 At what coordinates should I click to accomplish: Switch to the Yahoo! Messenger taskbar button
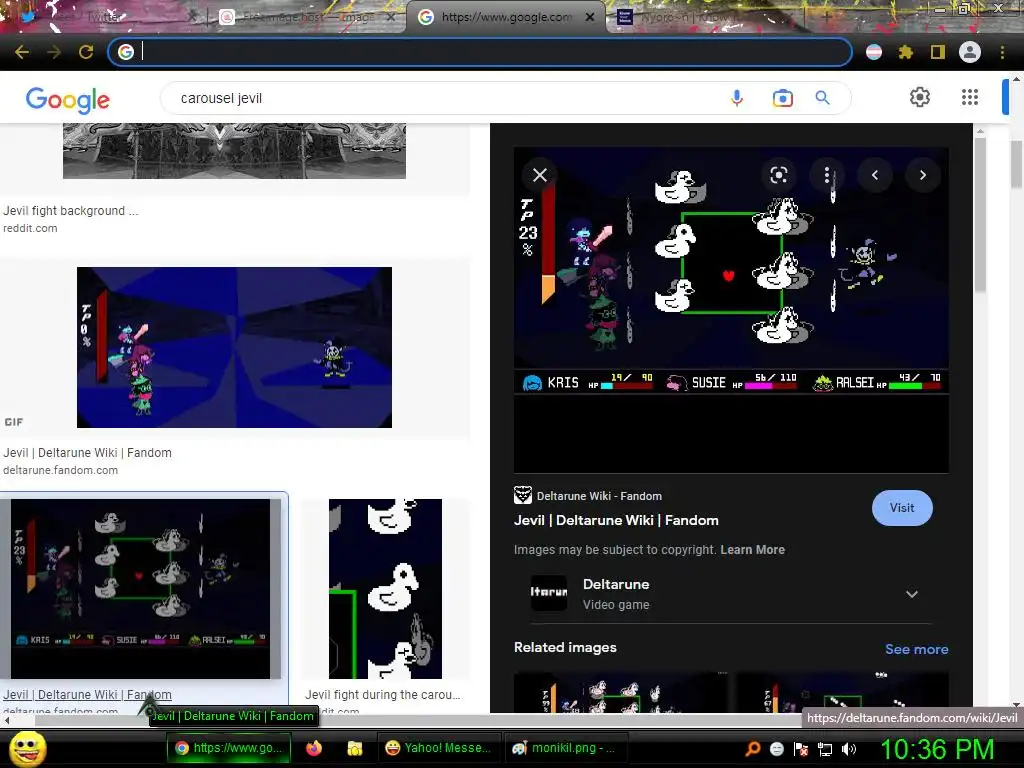click(439, 748)
